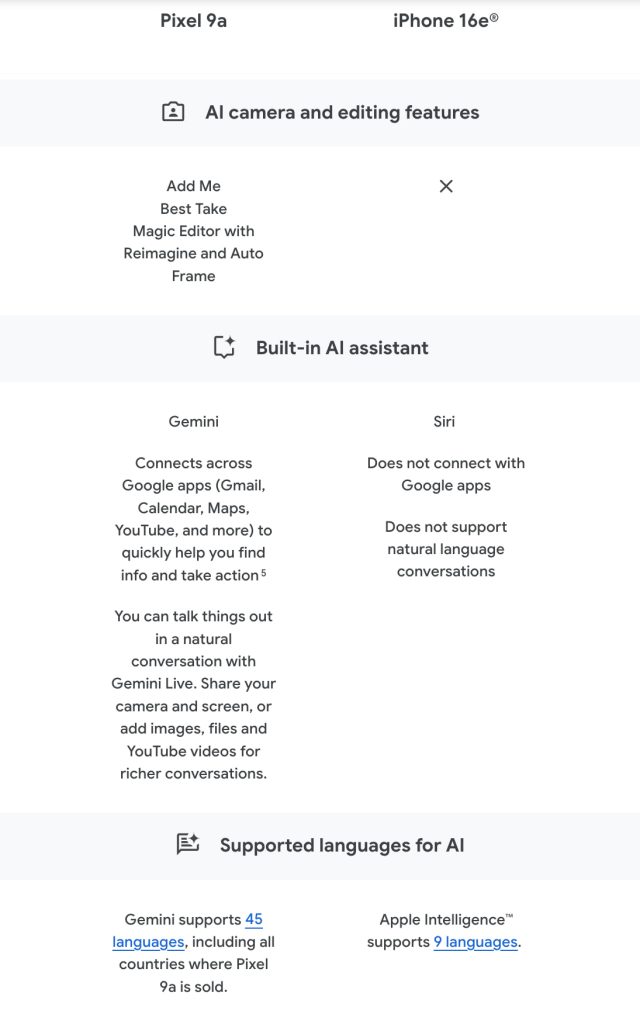Select the Pixel 9a column header

pyautogui.click(x=193, y=20)
